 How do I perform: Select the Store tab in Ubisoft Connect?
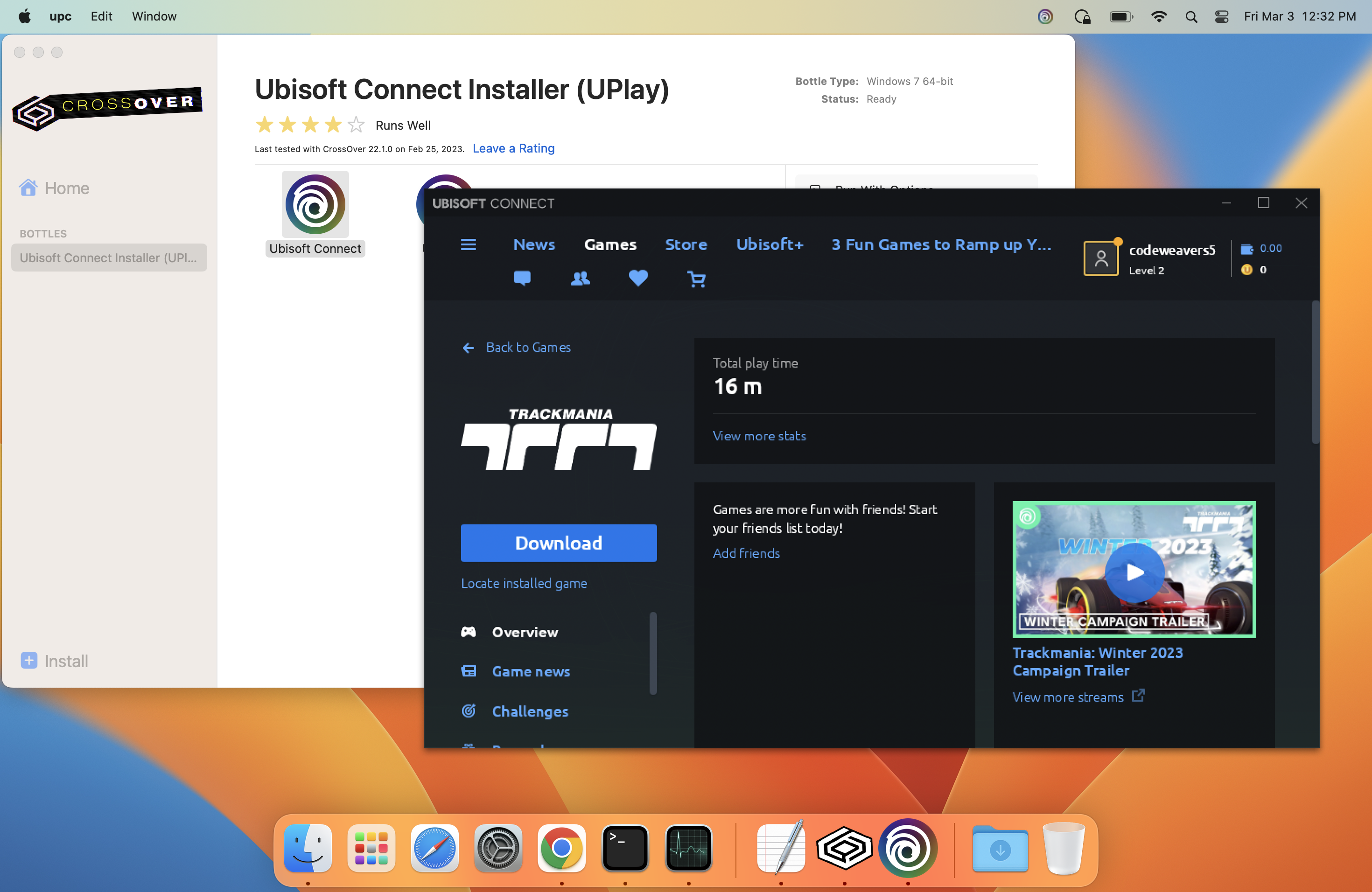pyautogui.click(x=686, y=245)
